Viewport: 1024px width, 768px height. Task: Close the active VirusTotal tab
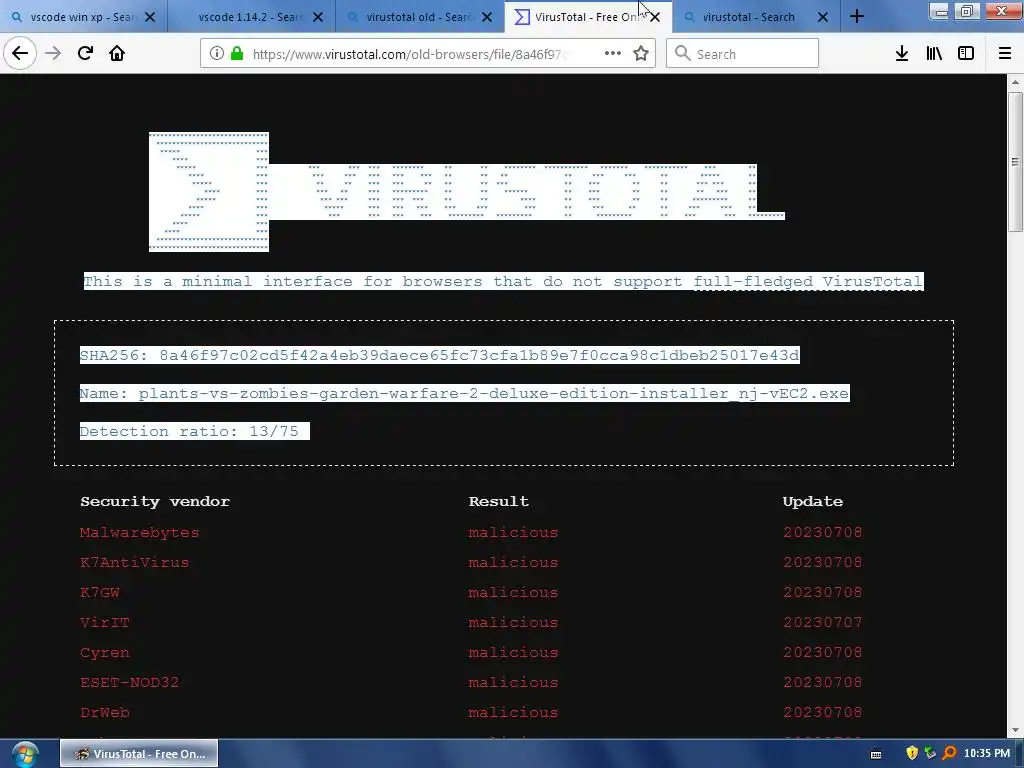655,17
